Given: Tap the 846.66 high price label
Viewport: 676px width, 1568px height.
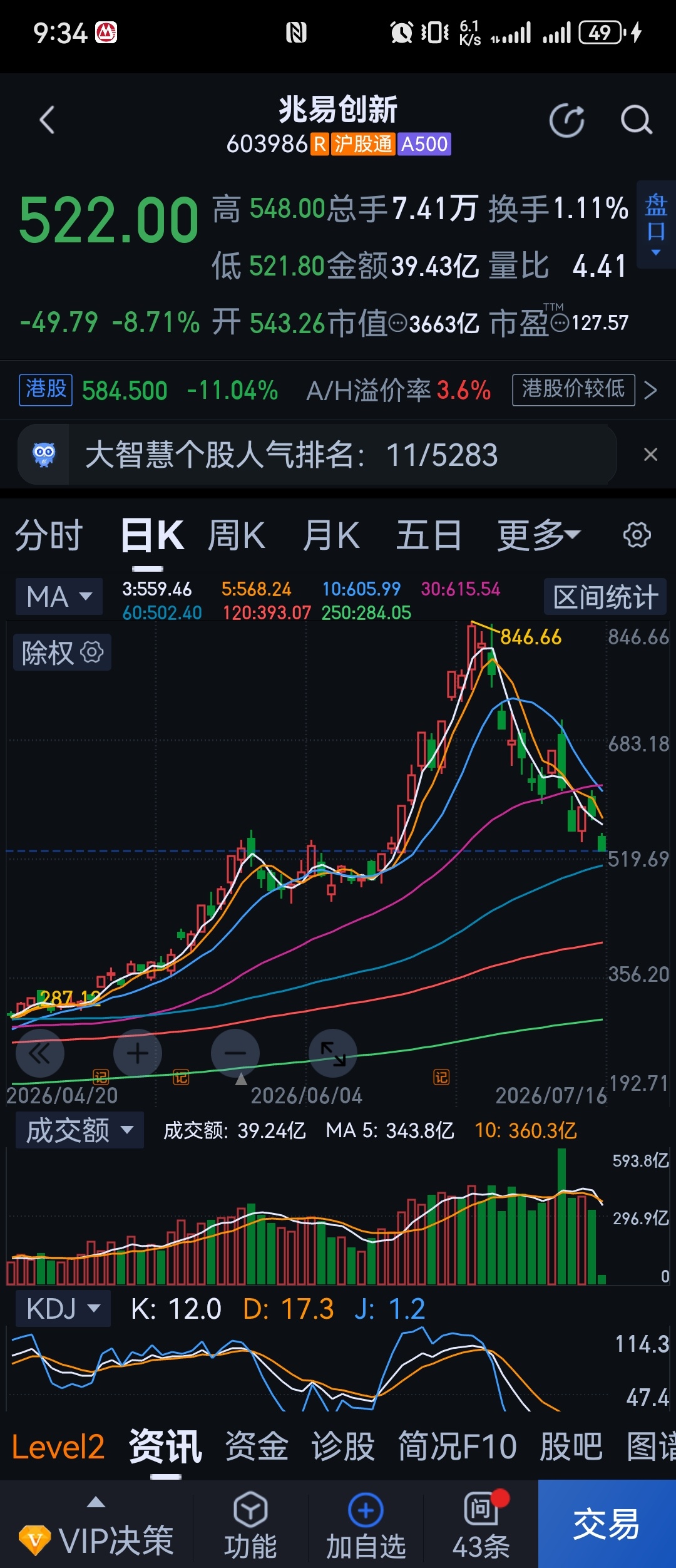Looking at the screenshot, I should point(531,637).
